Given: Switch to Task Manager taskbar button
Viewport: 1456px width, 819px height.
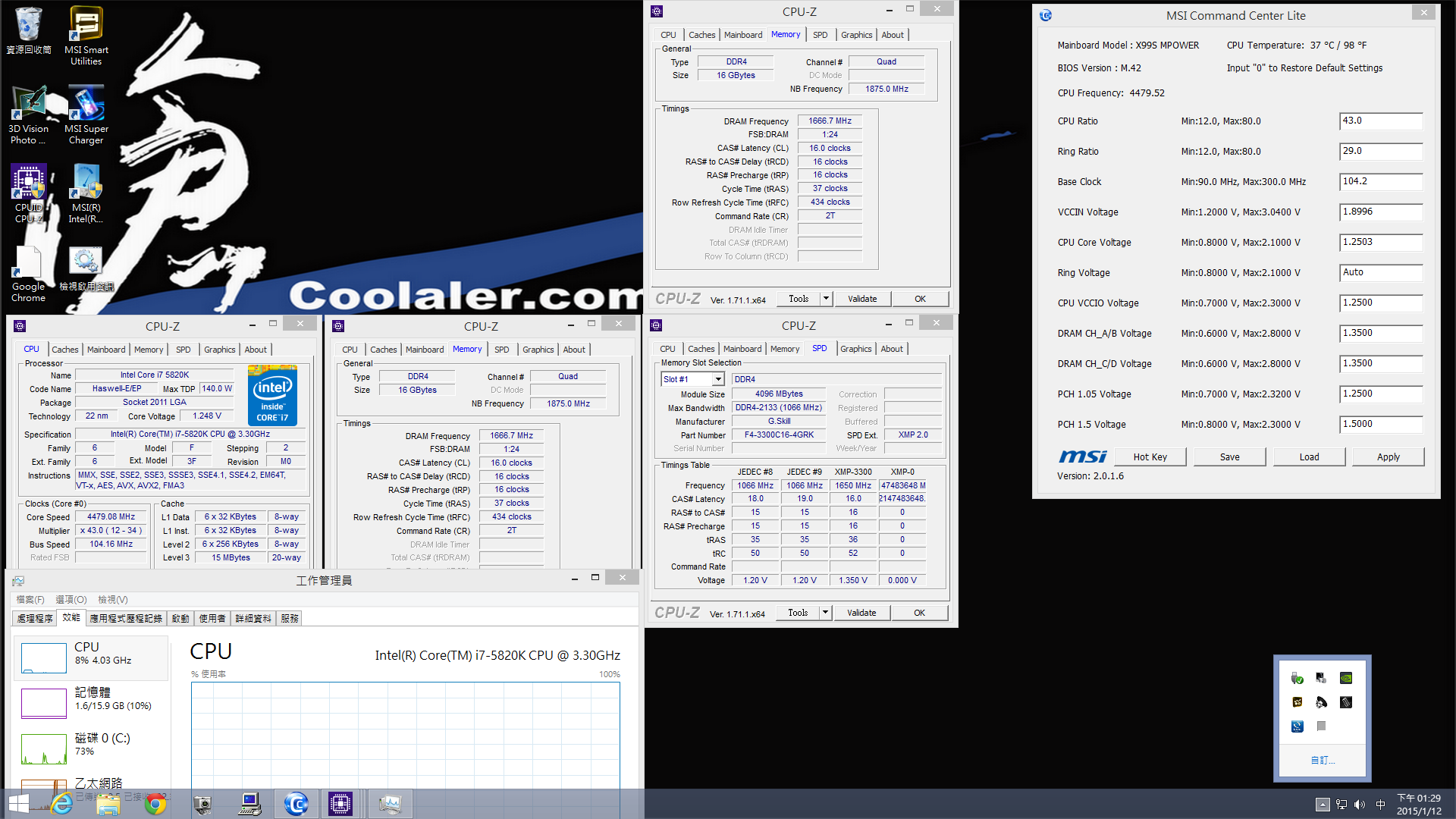Looking at the screenshot, I should coord(390,804).
